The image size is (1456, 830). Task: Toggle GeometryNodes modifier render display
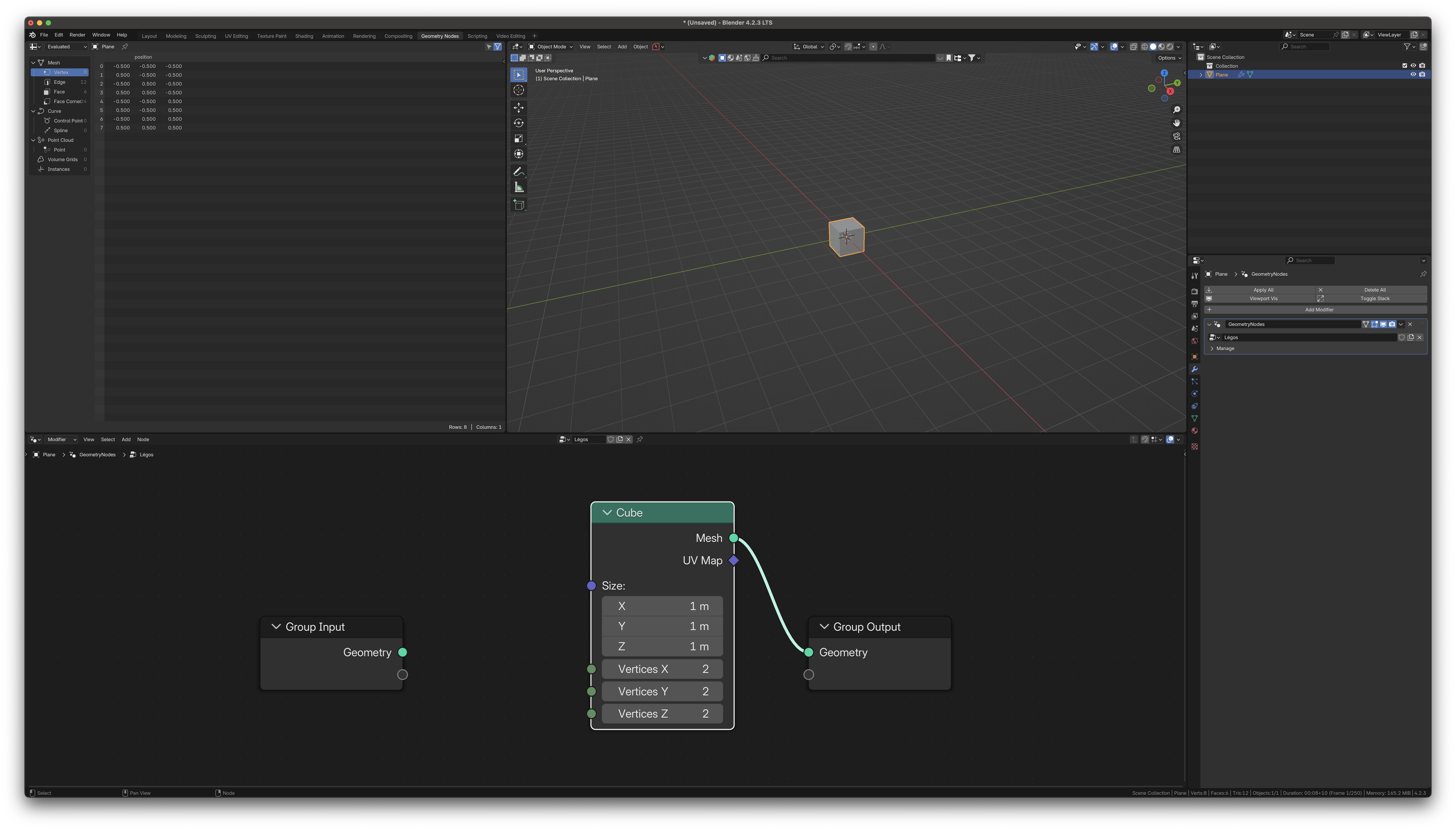(x=1392, y=324)
